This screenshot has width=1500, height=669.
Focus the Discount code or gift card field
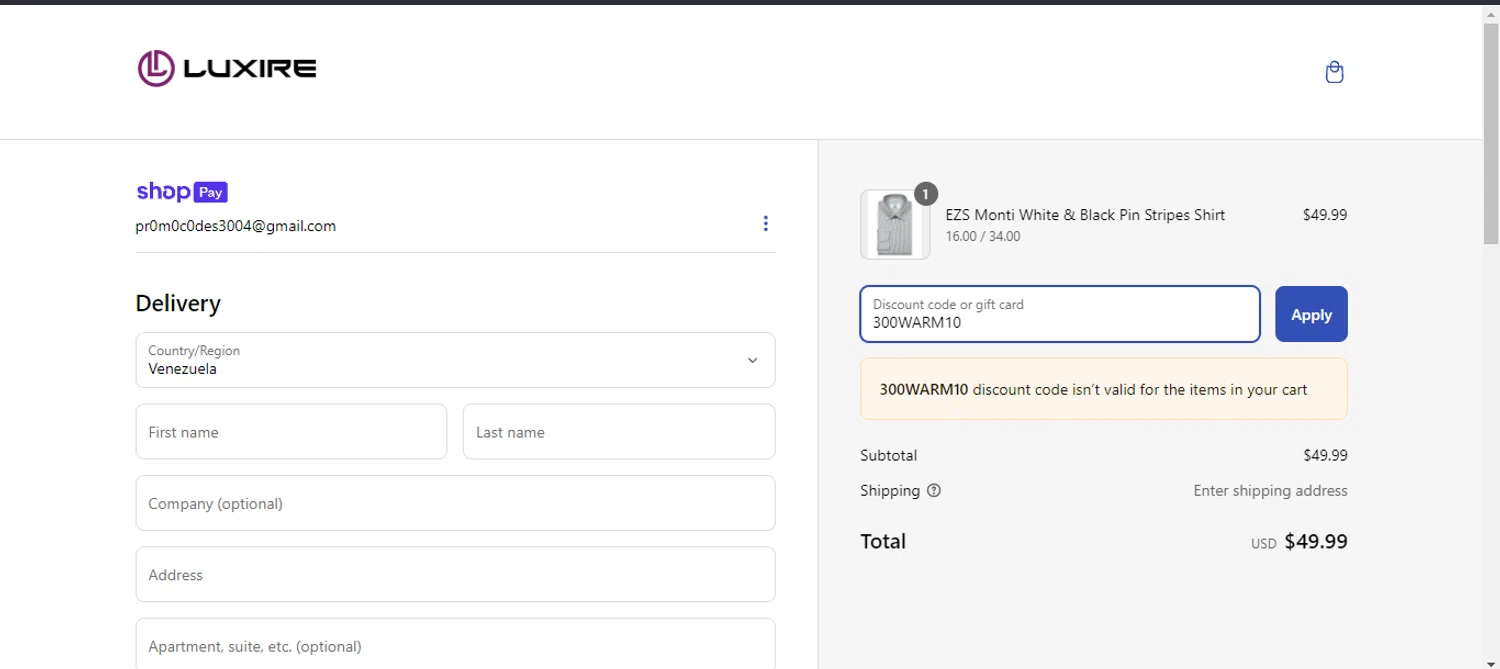click(x=1060, y=314)
